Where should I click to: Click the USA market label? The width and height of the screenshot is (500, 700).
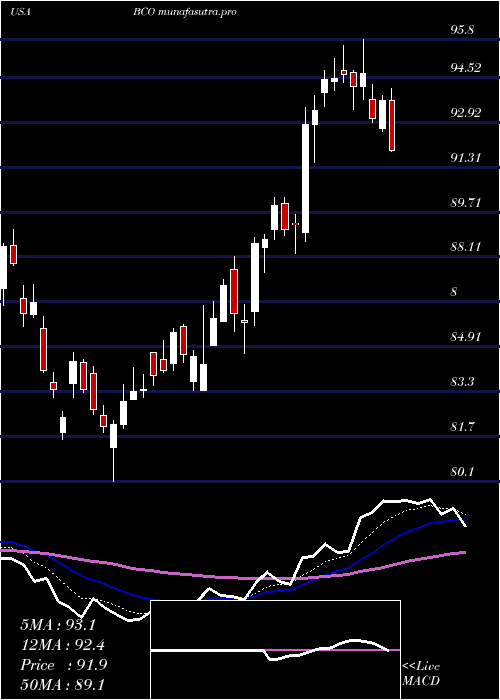(x=20, y=12)
